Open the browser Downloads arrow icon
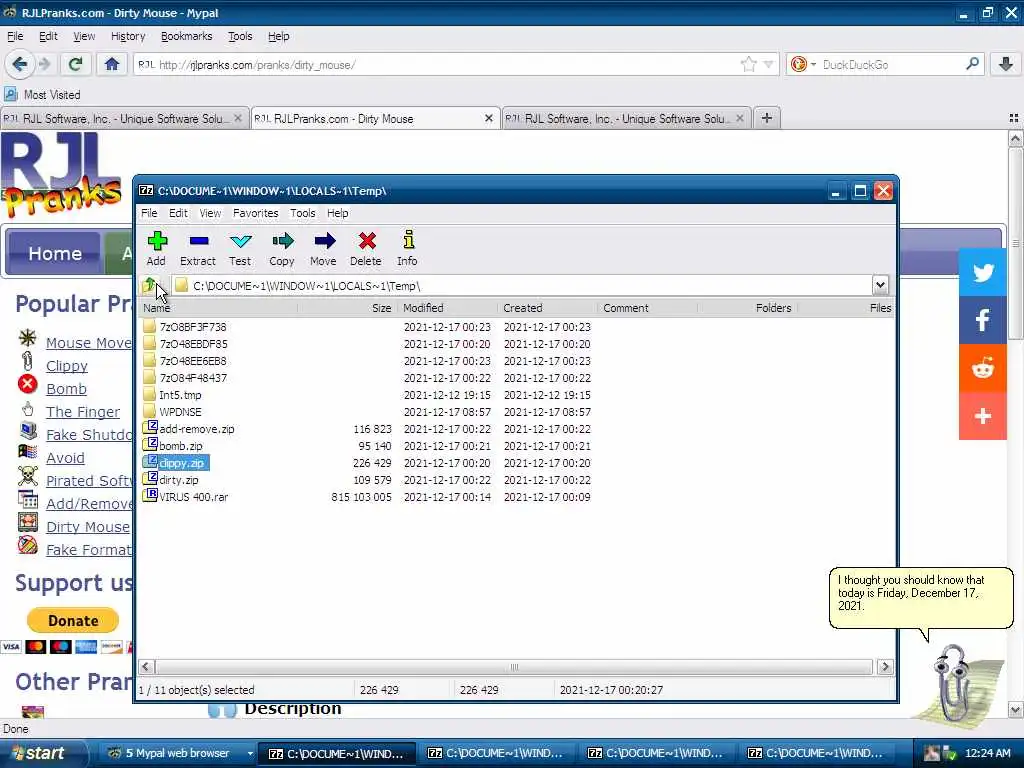The width and height of the screenshot is (1024, 768). coord(1006,64)
